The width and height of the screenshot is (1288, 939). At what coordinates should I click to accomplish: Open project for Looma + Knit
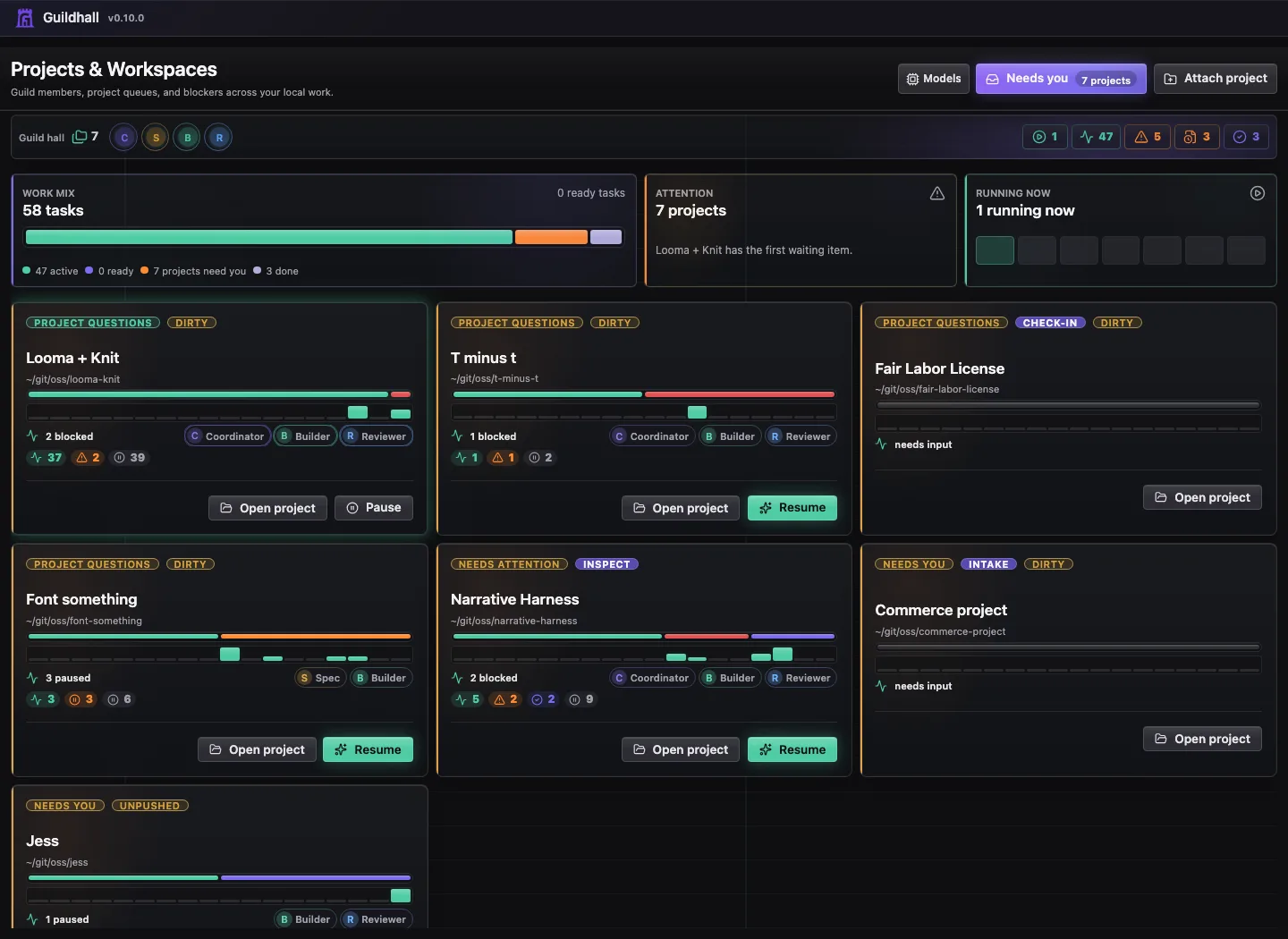(267, 508)
